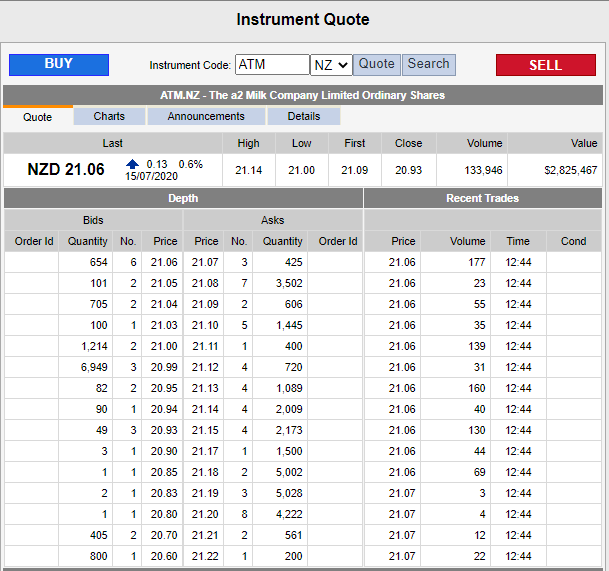Click the blue BUY button
The height and width of the screenshot is (571, 609).
click(59, 64)
